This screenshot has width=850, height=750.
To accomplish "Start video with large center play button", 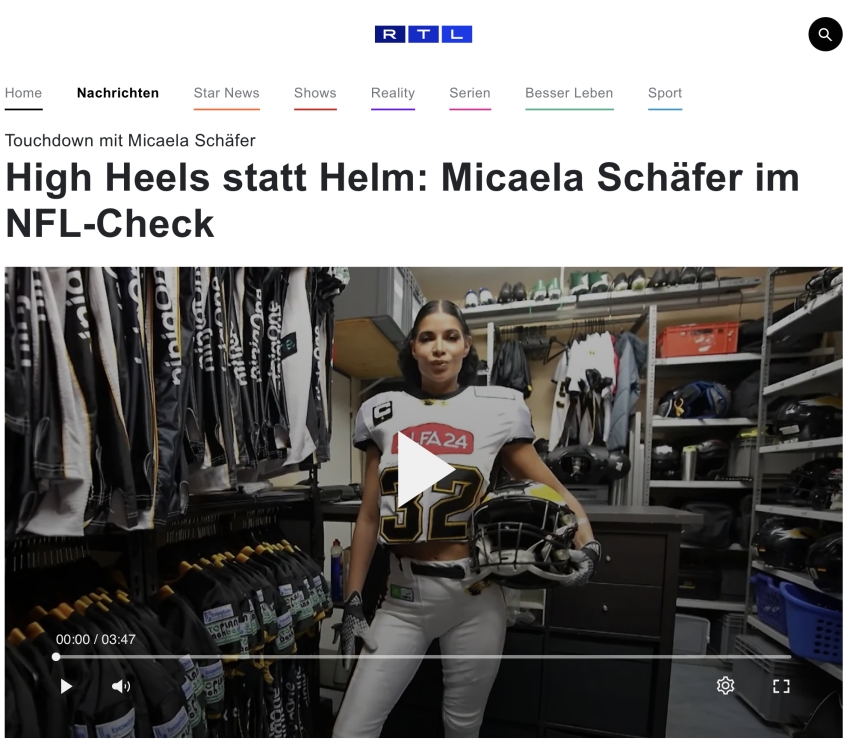I will [x=425, y=469].
